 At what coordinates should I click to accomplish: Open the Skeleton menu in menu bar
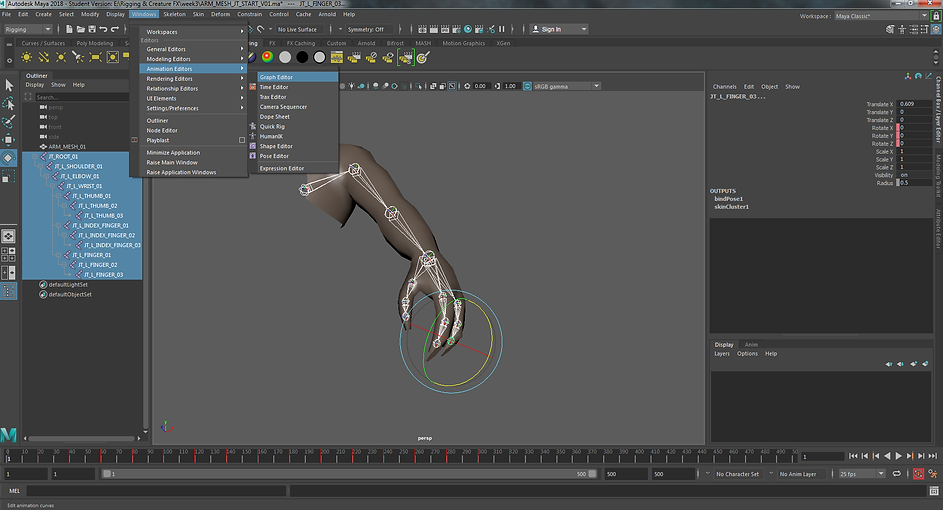click(174, 14)
